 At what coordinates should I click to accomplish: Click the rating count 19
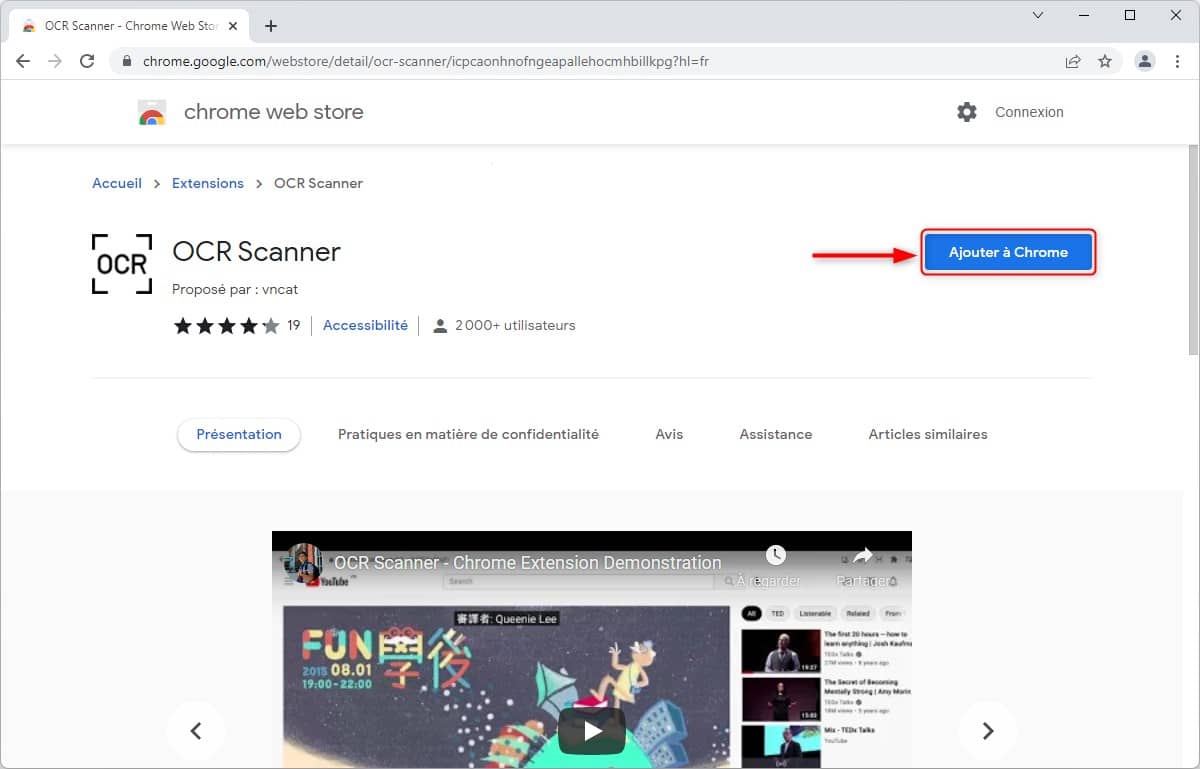294,325
